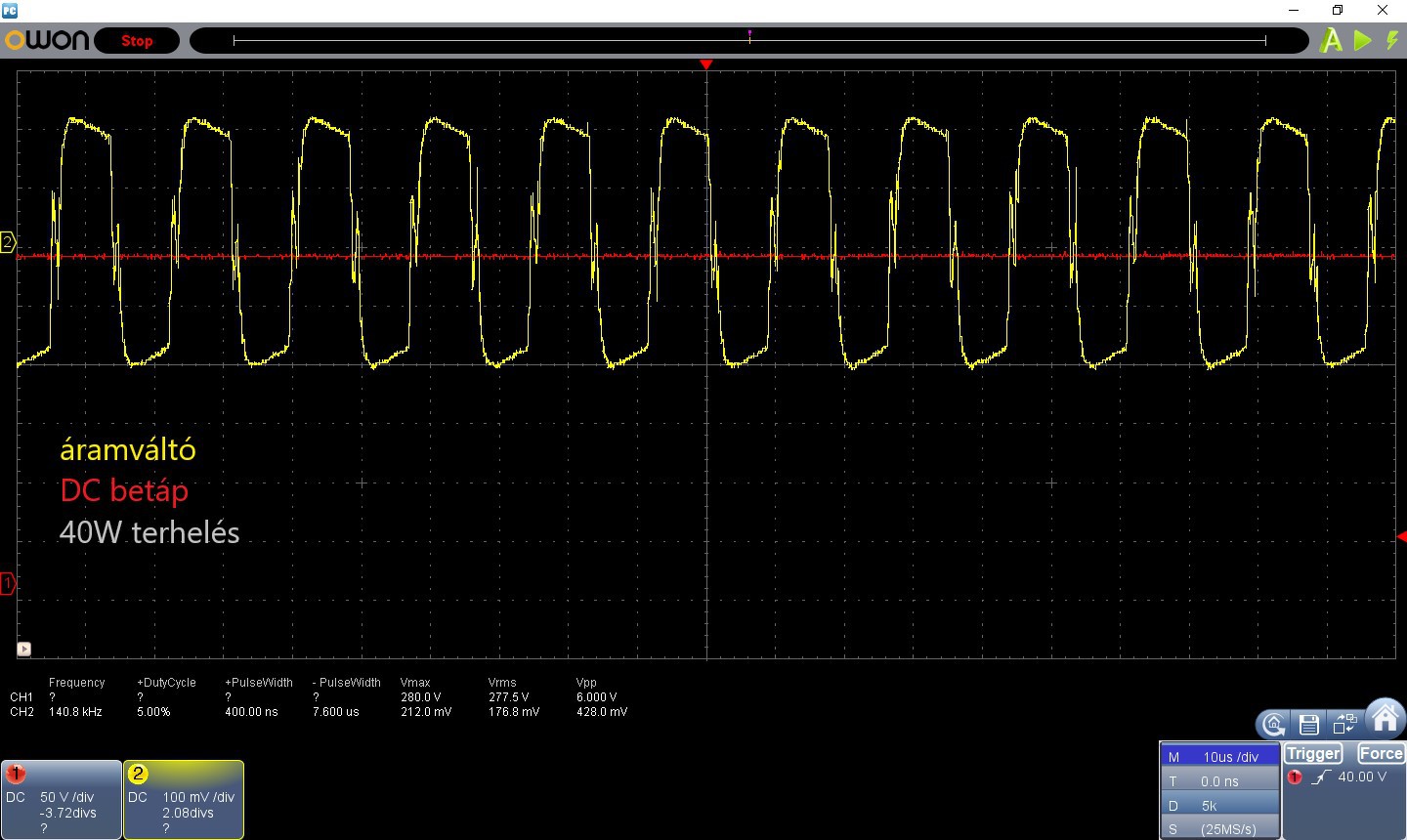Select channel 1 settings box
This screenshot has width=1407, height=840.
point(62,799)
